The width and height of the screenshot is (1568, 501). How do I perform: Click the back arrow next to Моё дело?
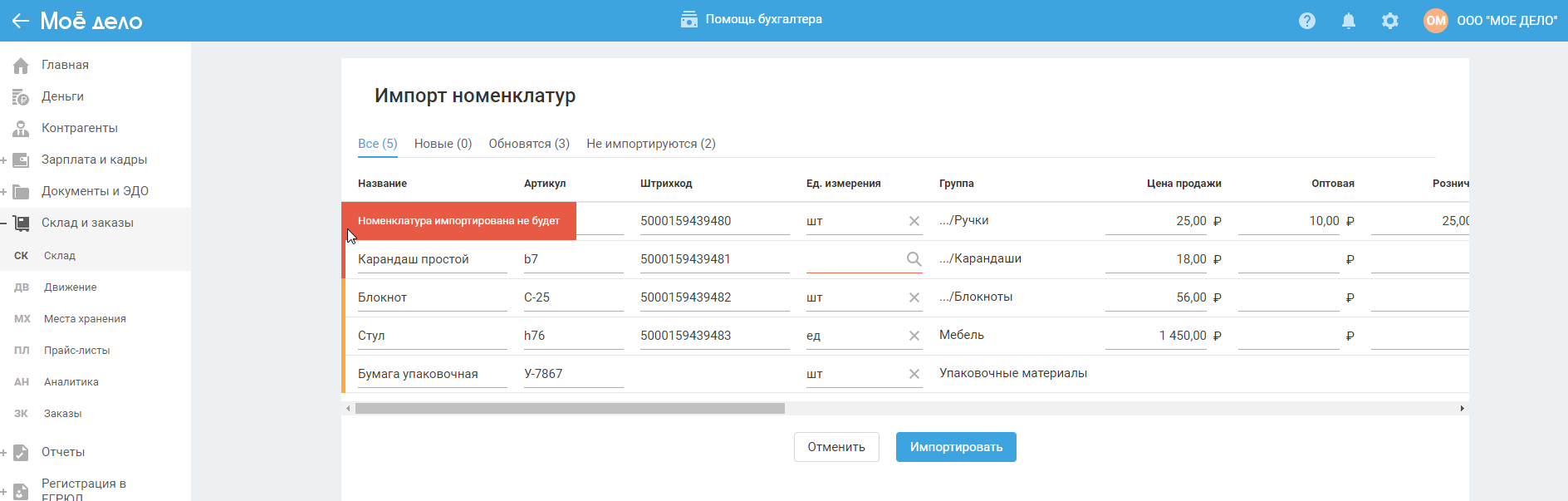click(20, 21)
